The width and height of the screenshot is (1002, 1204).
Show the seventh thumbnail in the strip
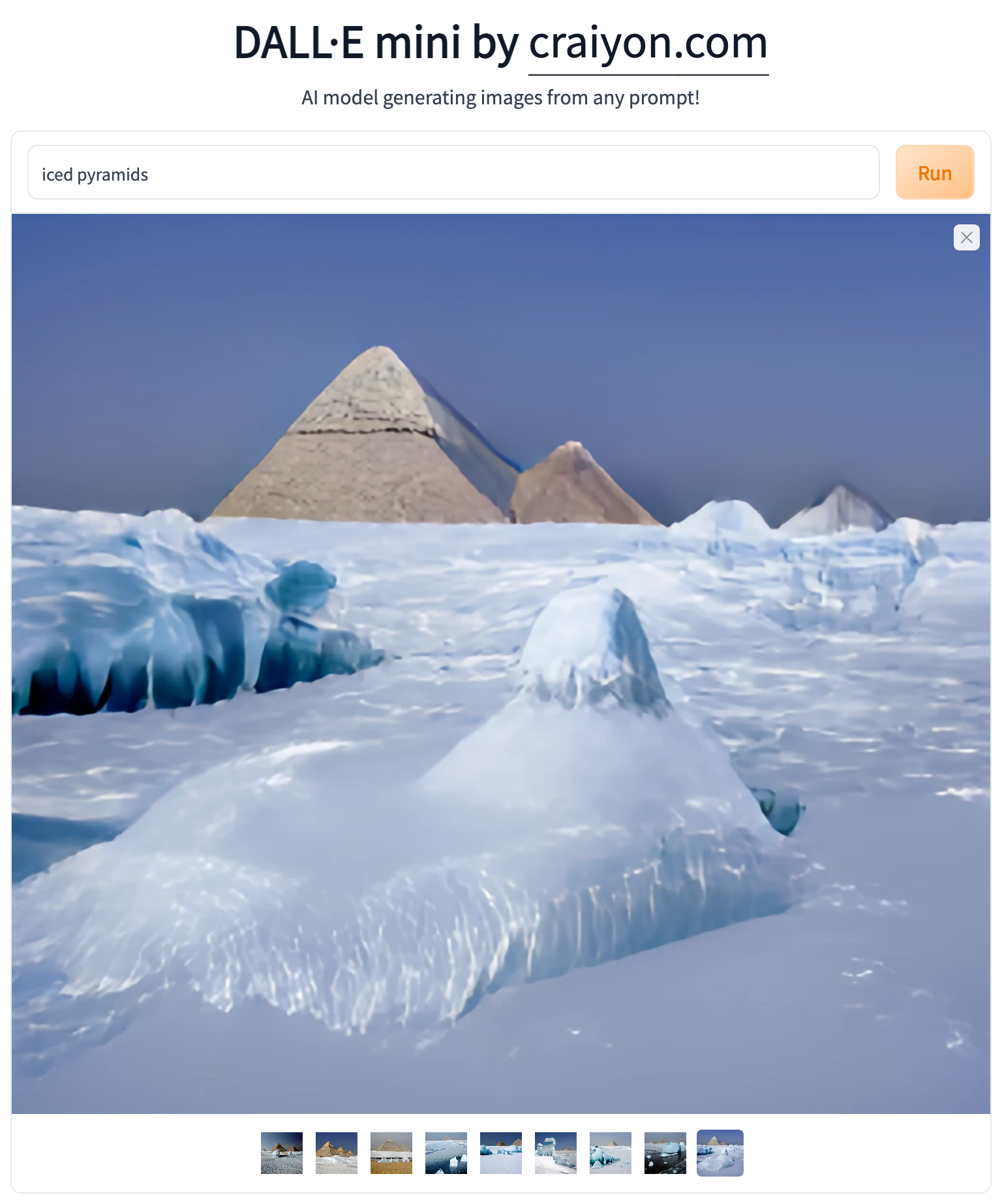point(611,1153)
